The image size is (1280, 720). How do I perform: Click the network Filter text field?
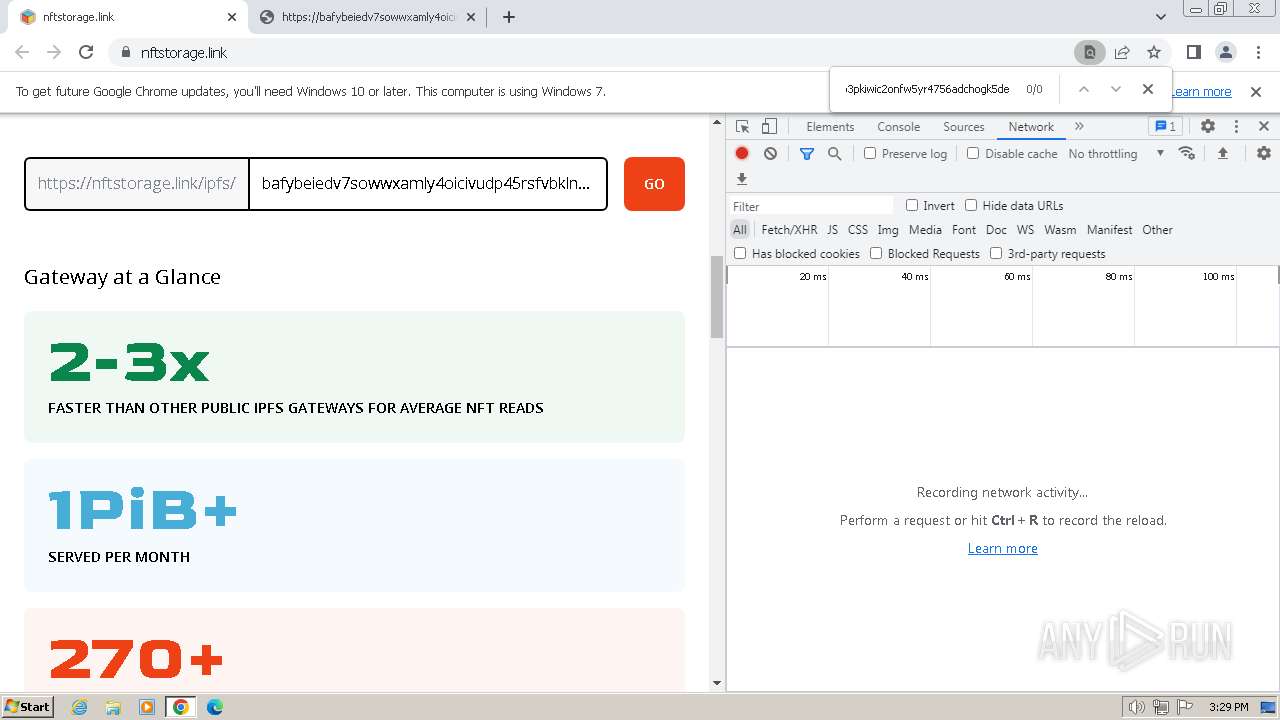811,206
